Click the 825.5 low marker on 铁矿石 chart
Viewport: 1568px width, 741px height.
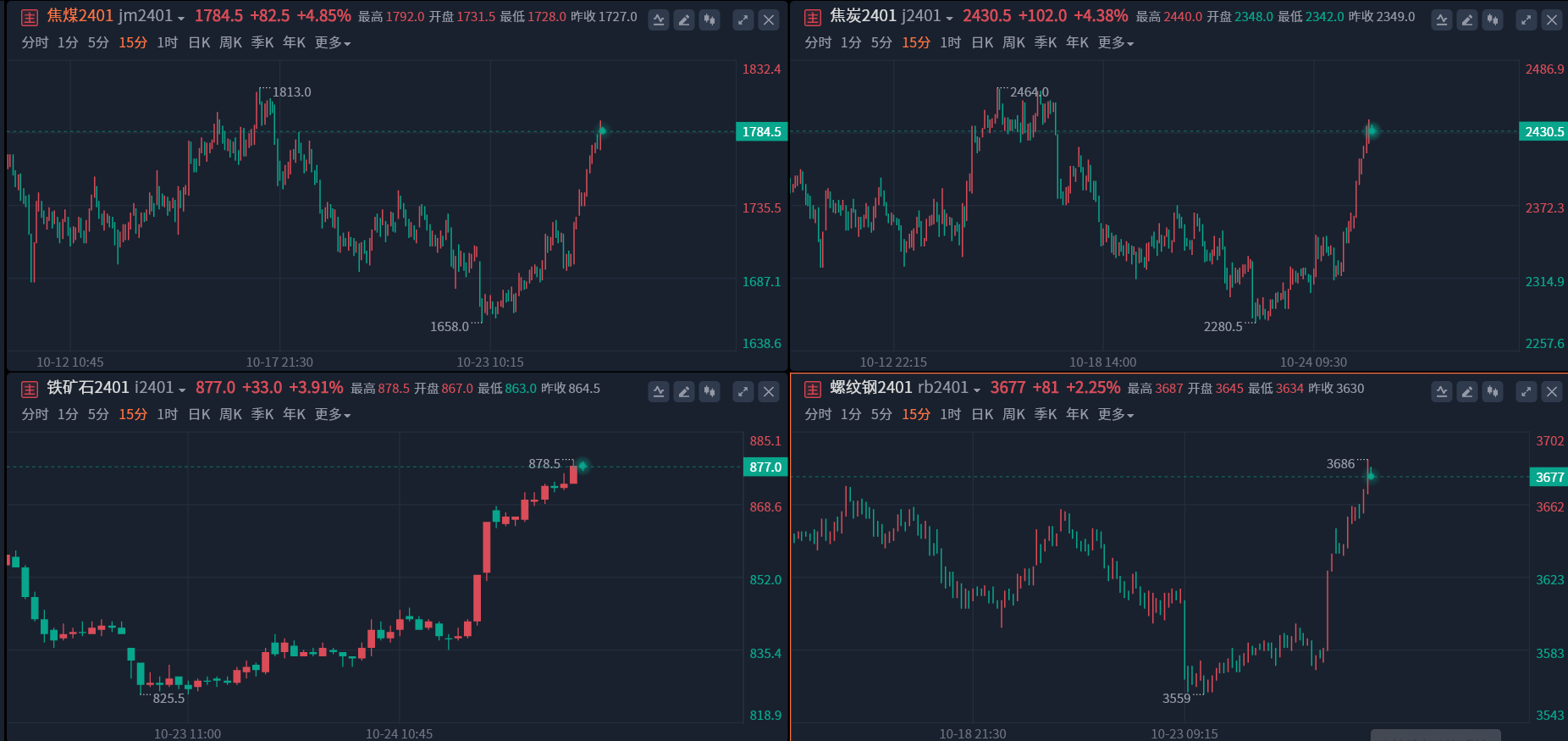pos(168,698)
